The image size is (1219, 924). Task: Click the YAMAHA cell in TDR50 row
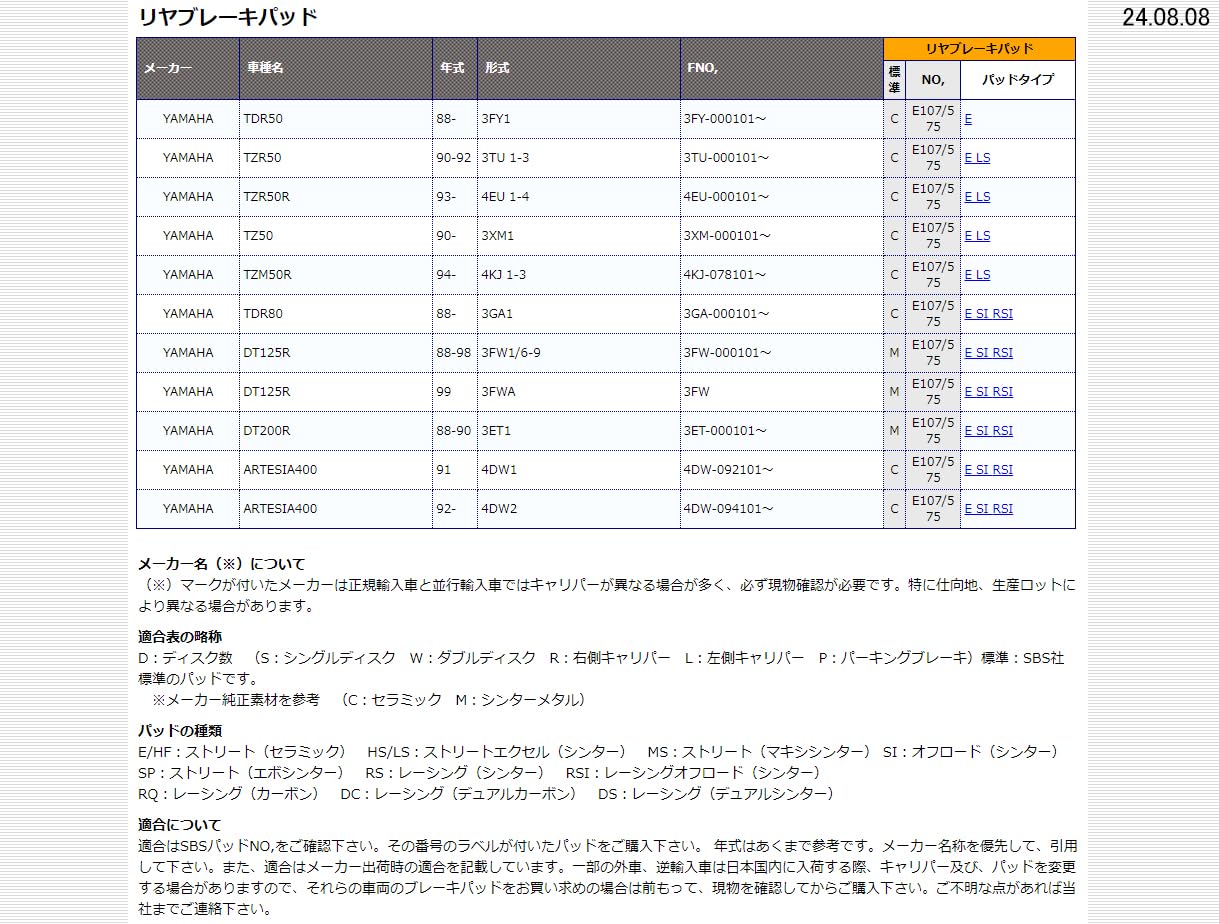point(188,118)
